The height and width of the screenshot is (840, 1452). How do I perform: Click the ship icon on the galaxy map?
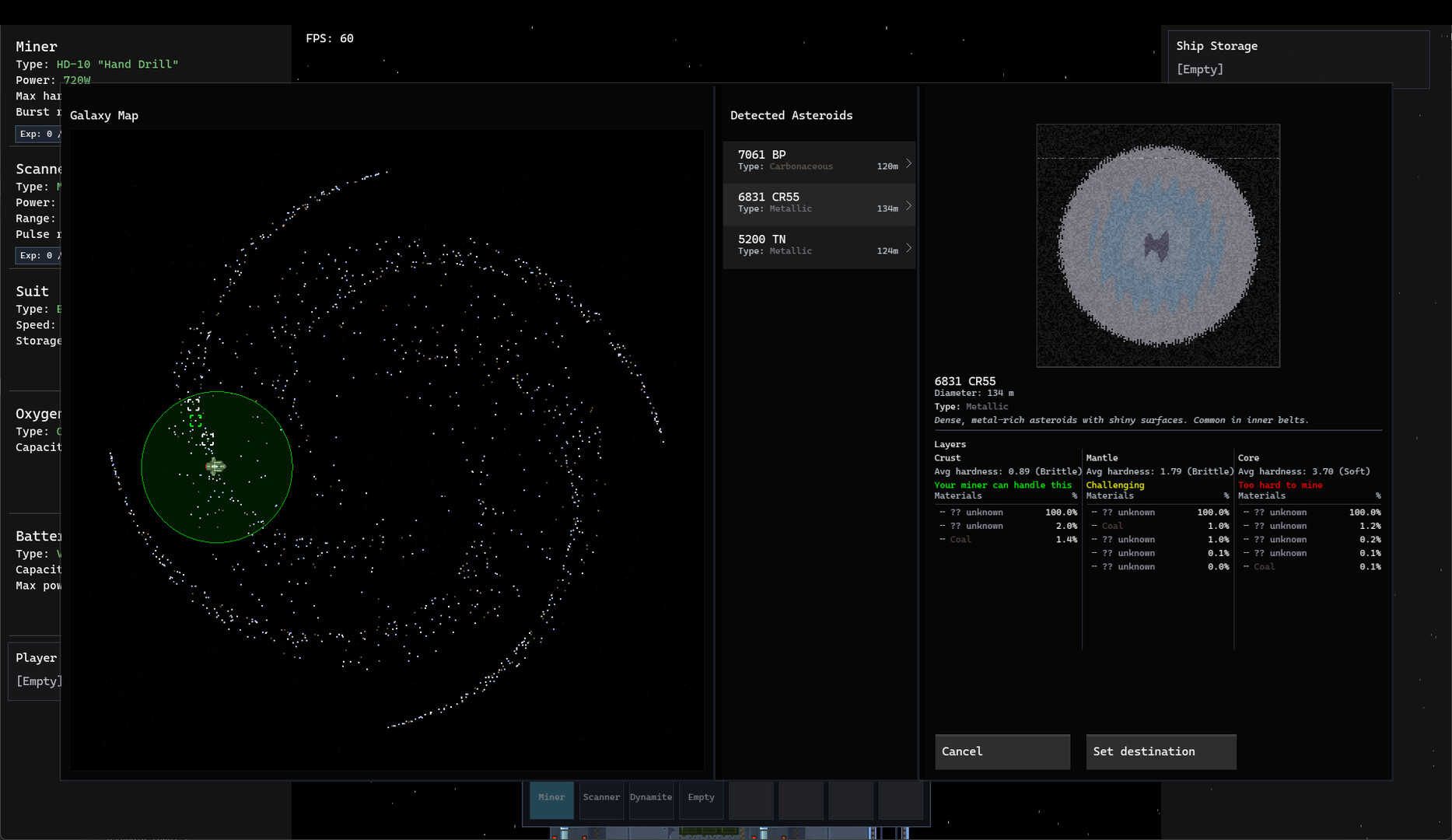pos(215,466)
